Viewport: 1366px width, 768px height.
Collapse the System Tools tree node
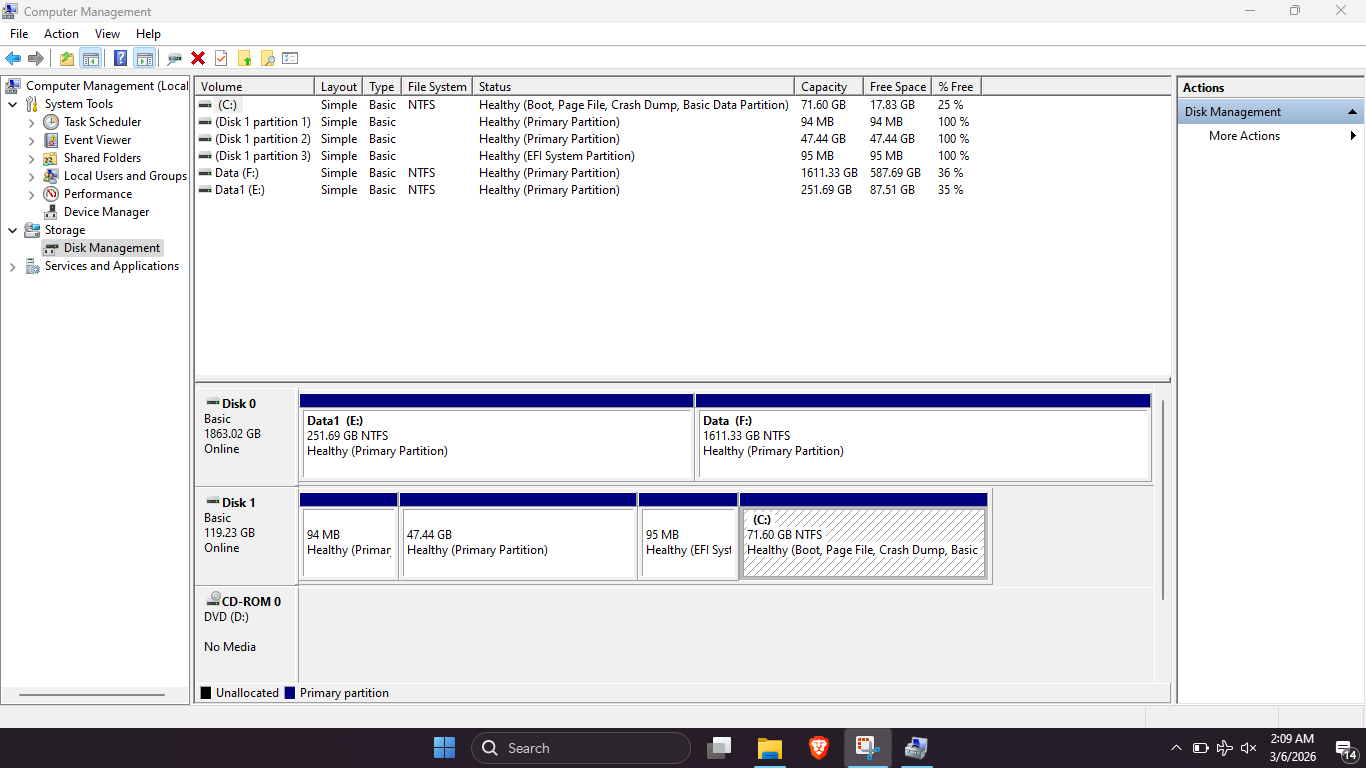(x=12, y=104)
